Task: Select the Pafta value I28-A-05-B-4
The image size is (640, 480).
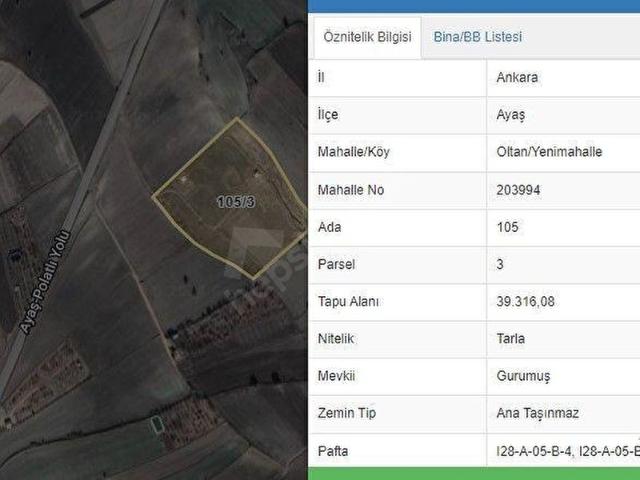Action: click(535, 451)
